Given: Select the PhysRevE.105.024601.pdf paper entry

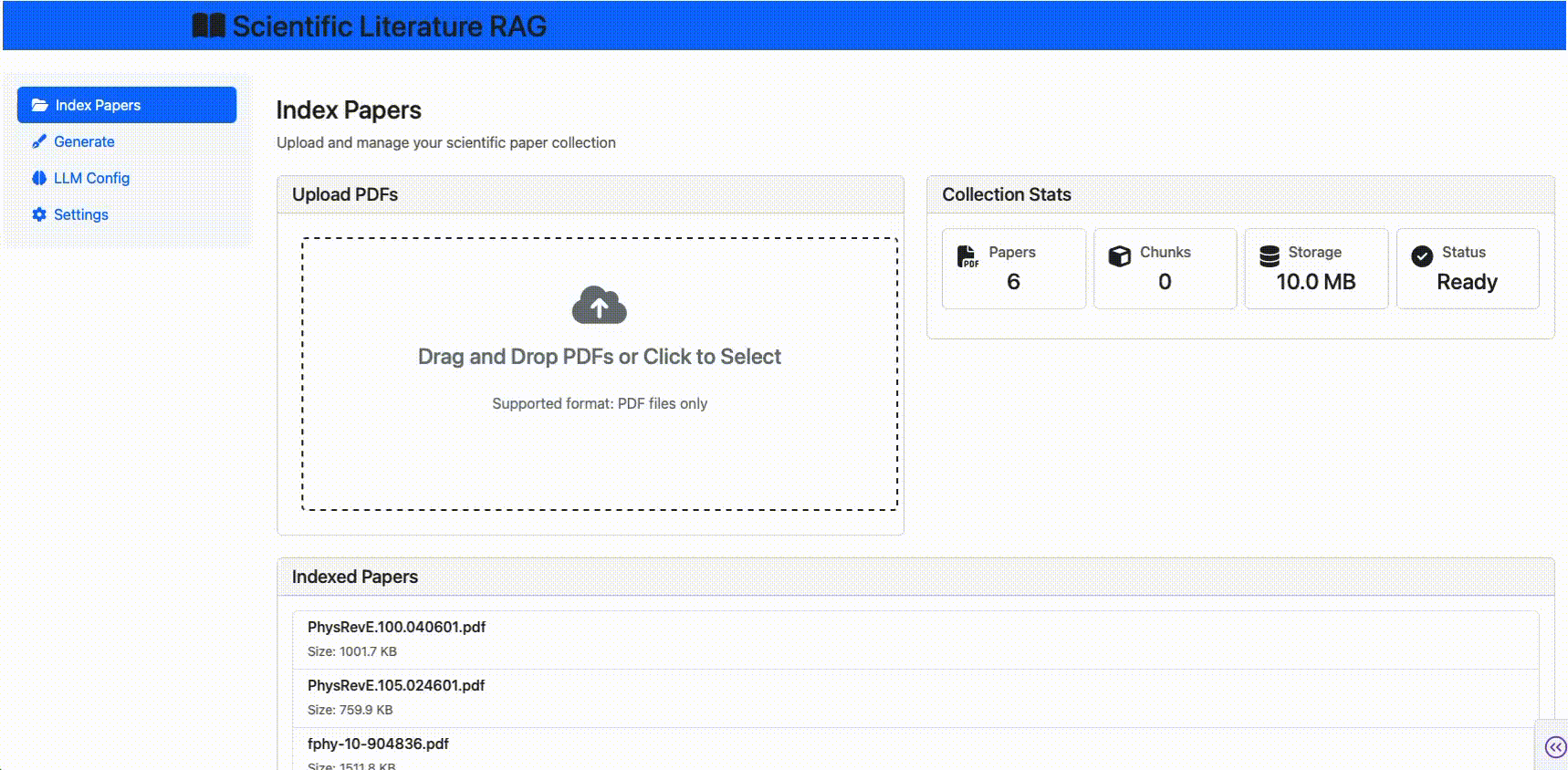Looking at the screenshot, I should tap(396, 686).
